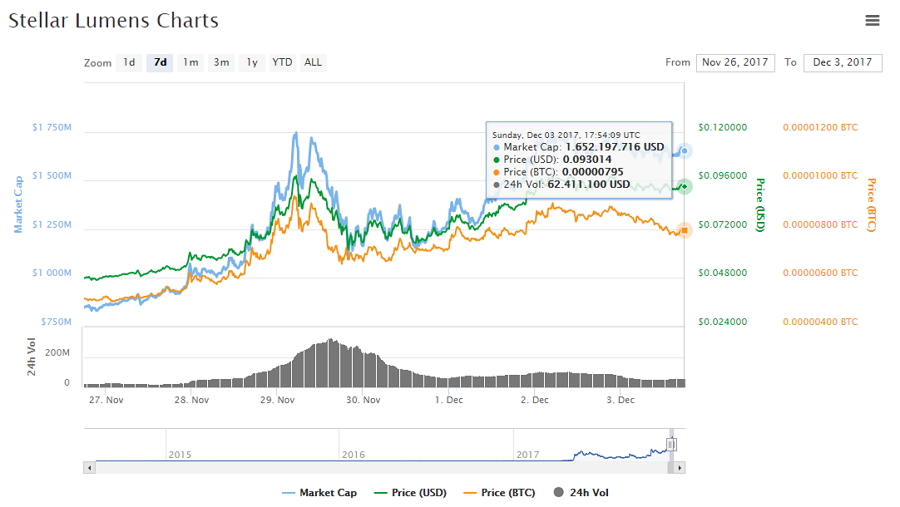Toggle Price (BTC) series in legend
Screen dimensions: 900x507
coord(499,493)
